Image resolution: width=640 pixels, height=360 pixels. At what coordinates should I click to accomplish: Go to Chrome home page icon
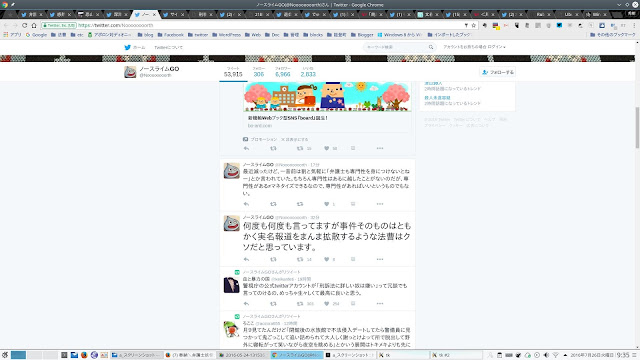point(34,25)
